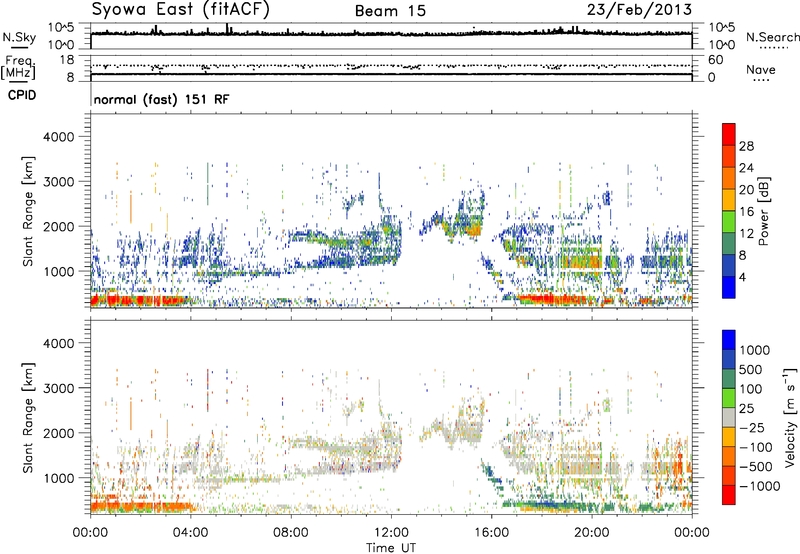Pick the red bottom Velocity colorbar segment
This screenshot has width=800, height=554.
point(729,495)
